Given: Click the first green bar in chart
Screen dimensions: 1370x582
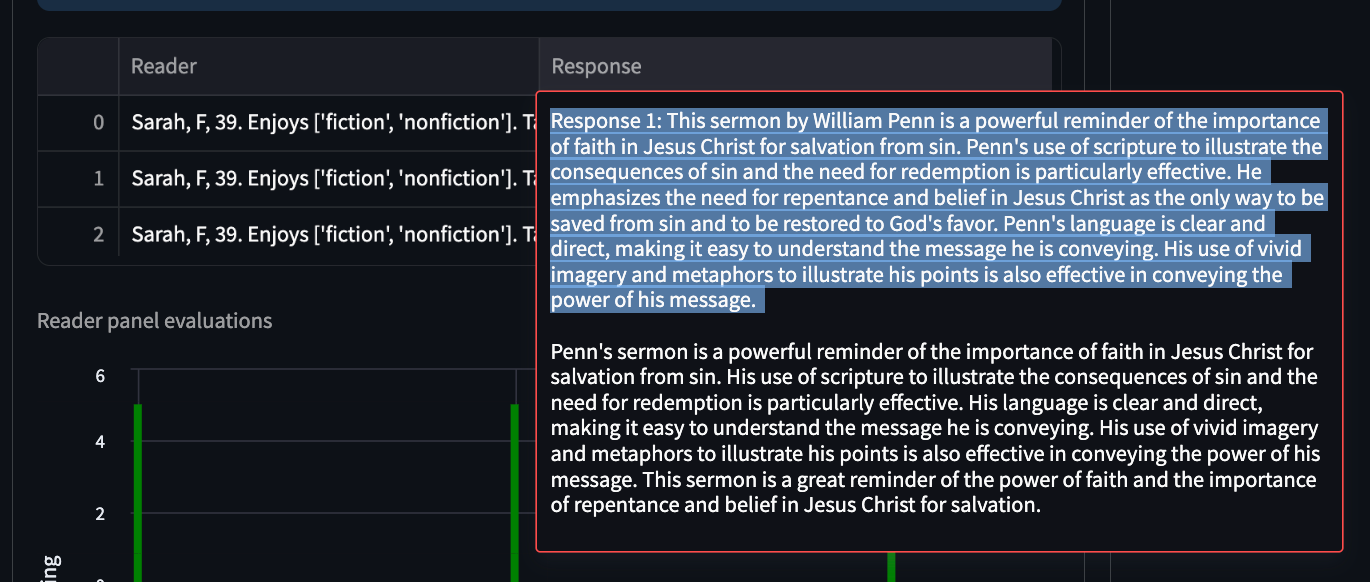Looking at the screenshot, I should 138,492.
